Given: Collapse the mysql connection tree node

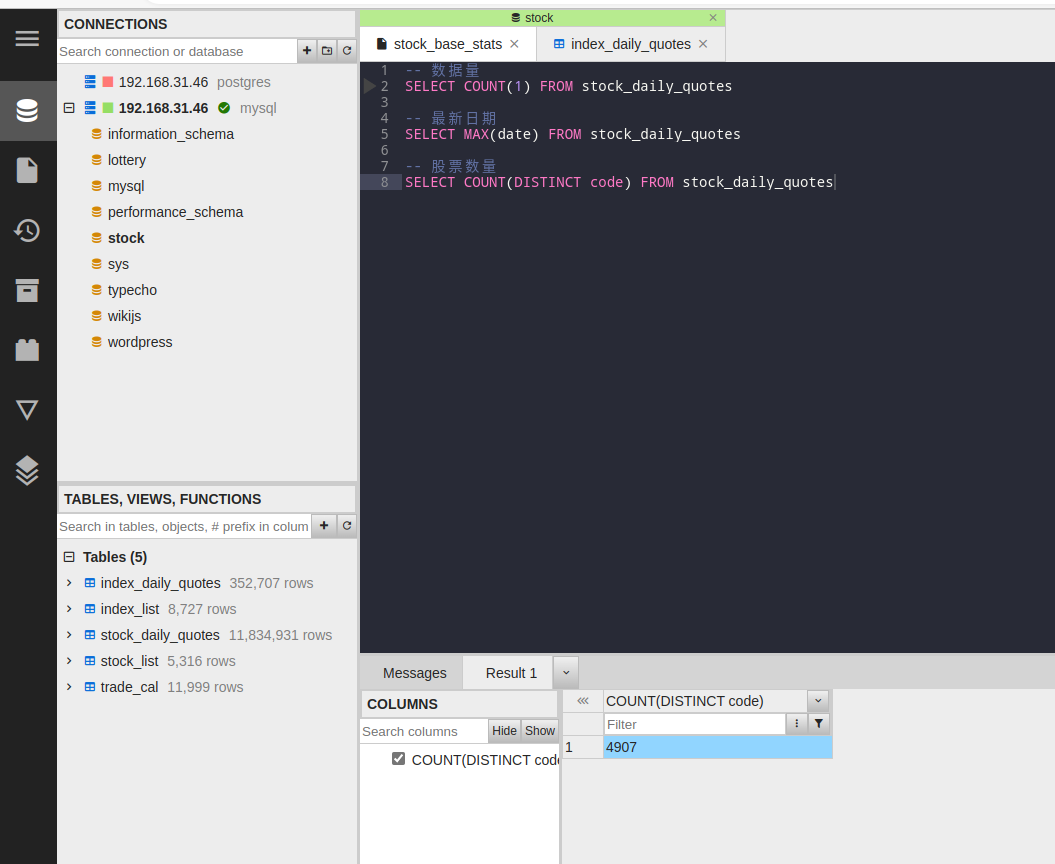Looking at the screenshot, I should (x=69, y=108).
